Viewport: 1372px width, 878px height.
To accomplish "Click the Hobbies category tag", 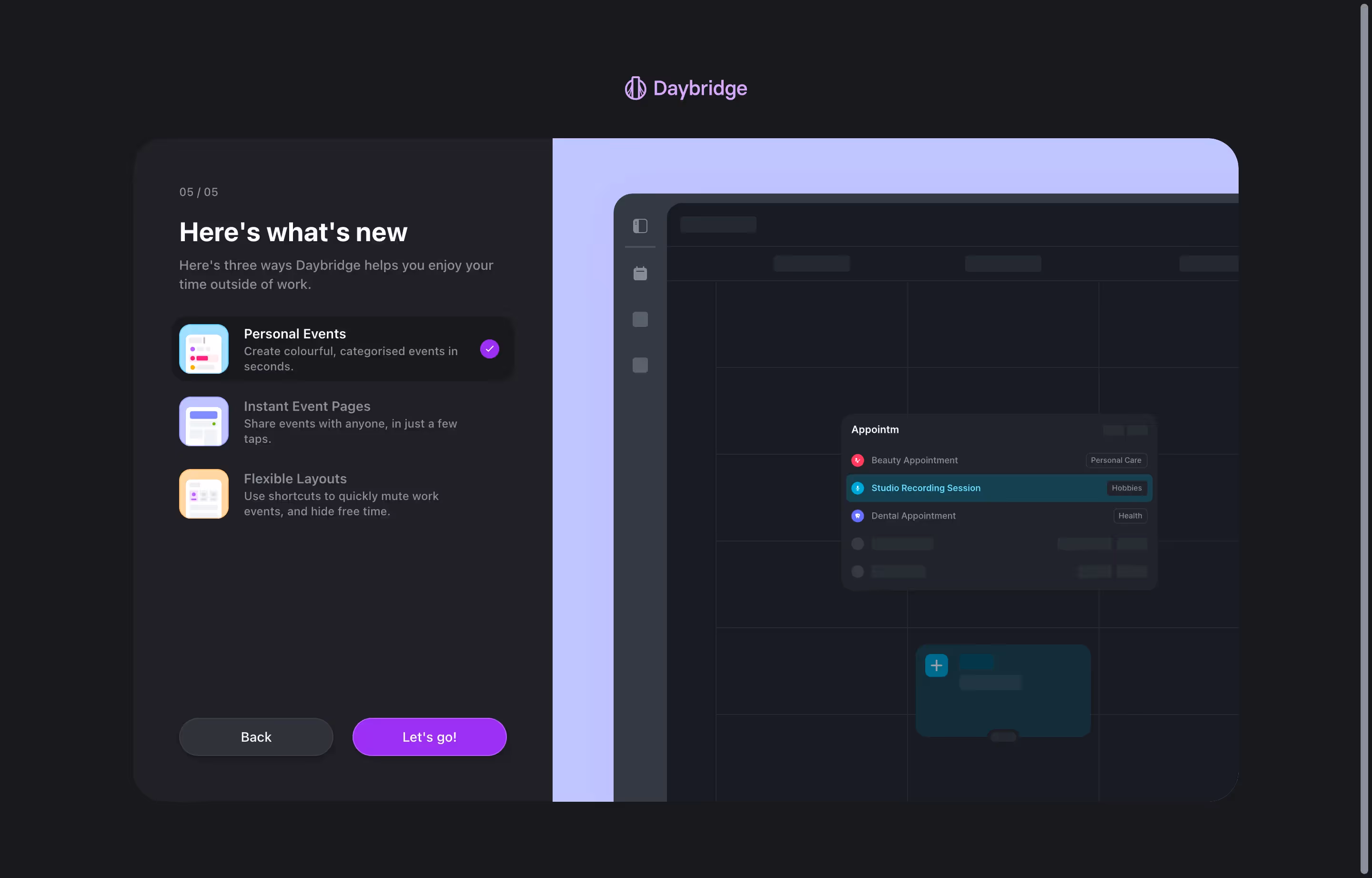I will (1127, 488).
